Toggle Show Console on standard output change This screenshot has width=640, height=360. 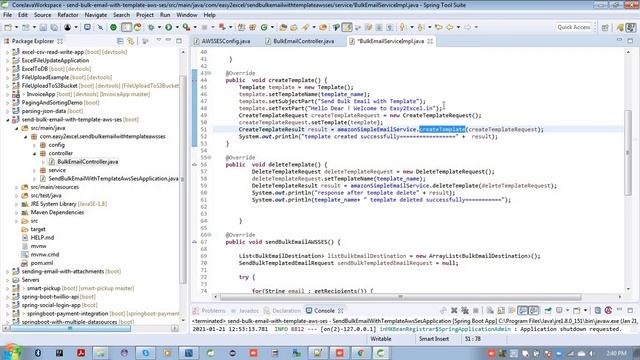point(522,311)
